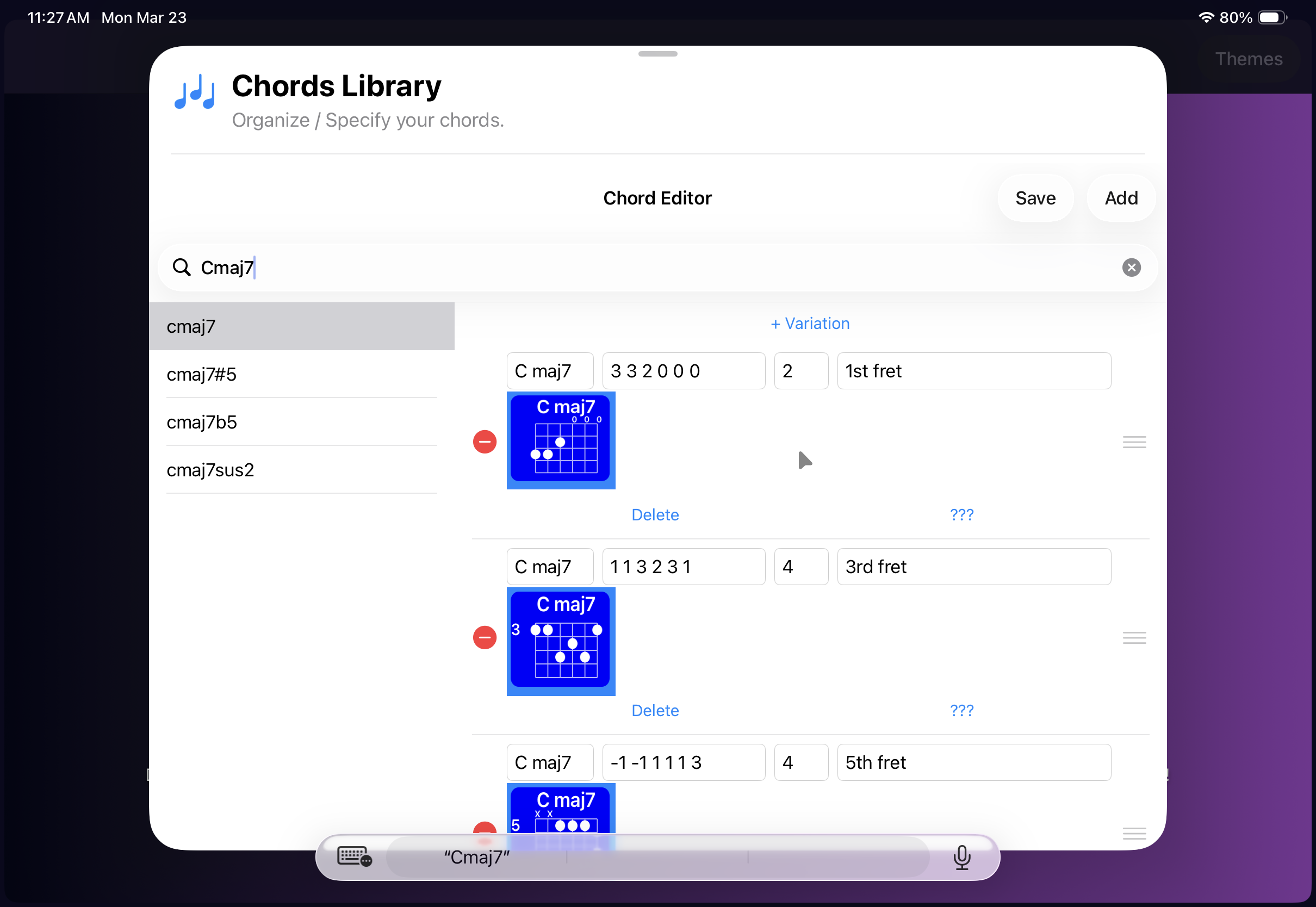This screenshot has height=907, width=1316.
Task: Click Delete under the 1st fret variation
Action: pyautogui.click(x=655, y=514)
